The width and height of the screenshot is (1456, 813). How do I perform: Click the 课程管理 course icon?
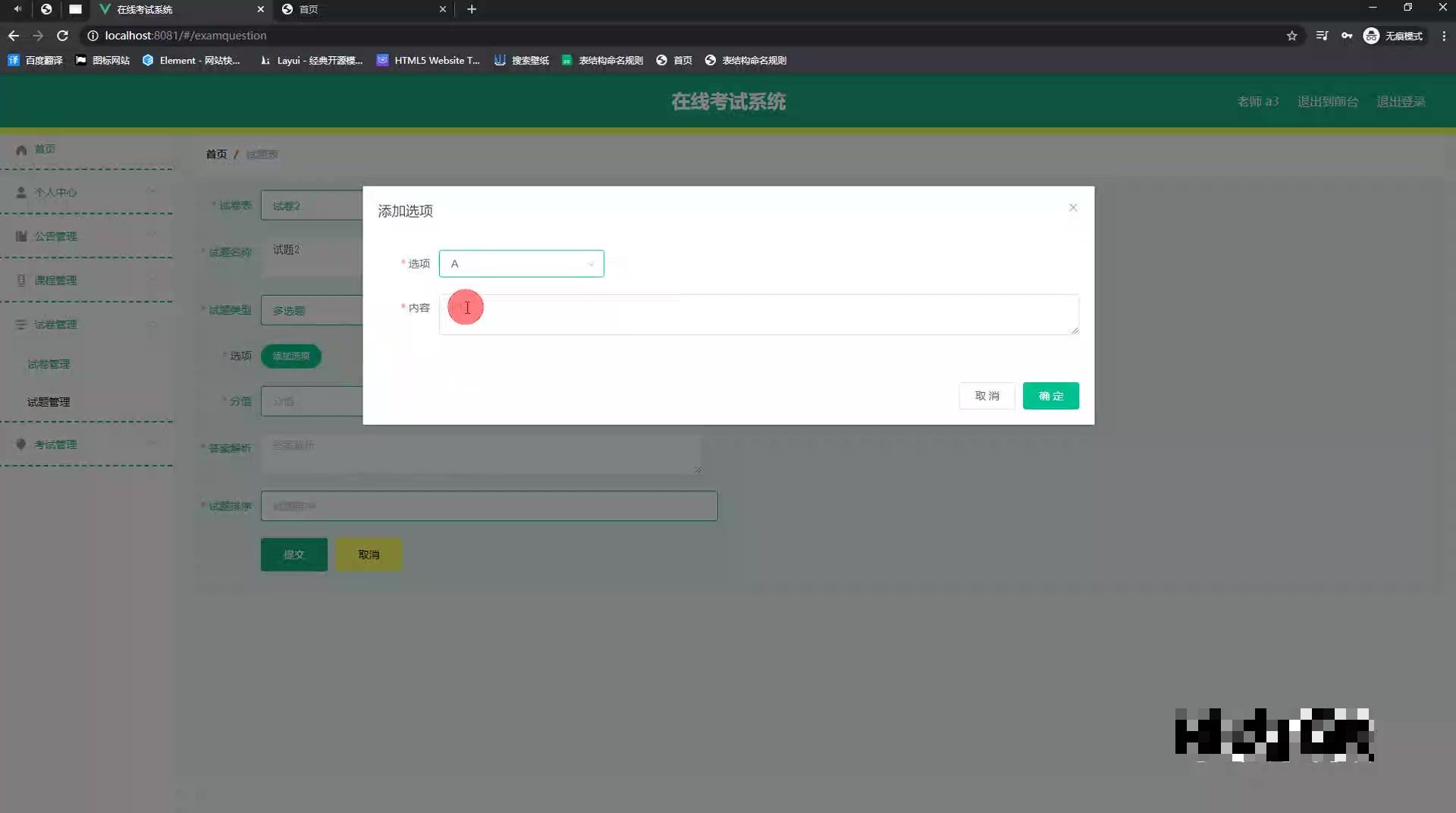pyautogui.click(x=20, y=280)
